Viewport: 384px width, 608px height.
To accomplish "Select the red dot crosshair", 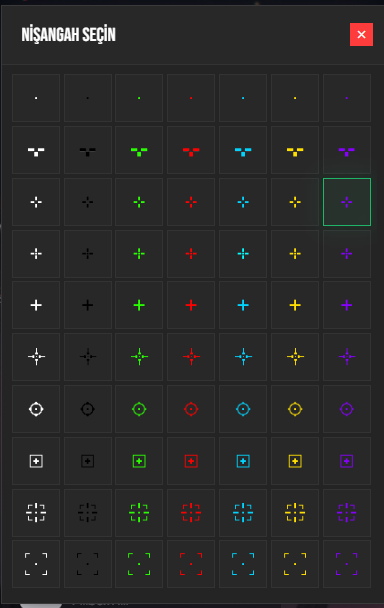I will 191,98.
